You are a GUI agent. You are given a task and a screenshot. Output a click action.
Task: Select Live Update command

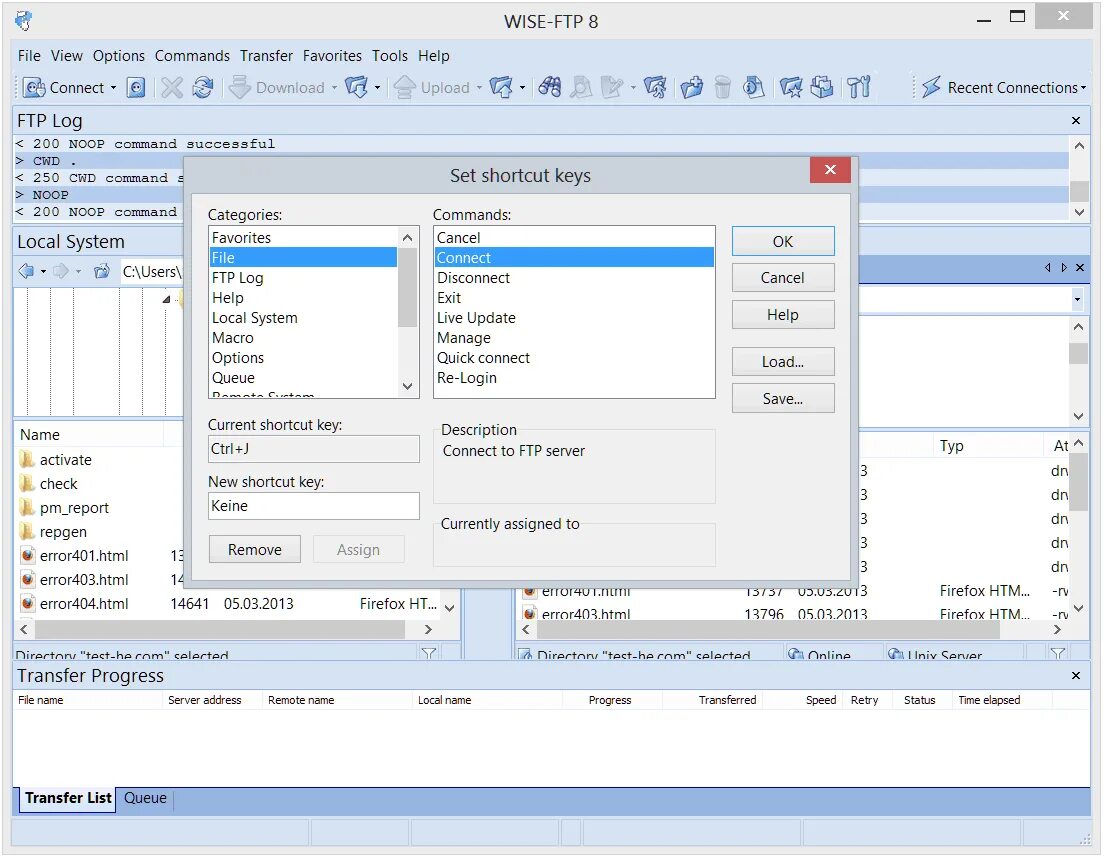click(574, 318)
